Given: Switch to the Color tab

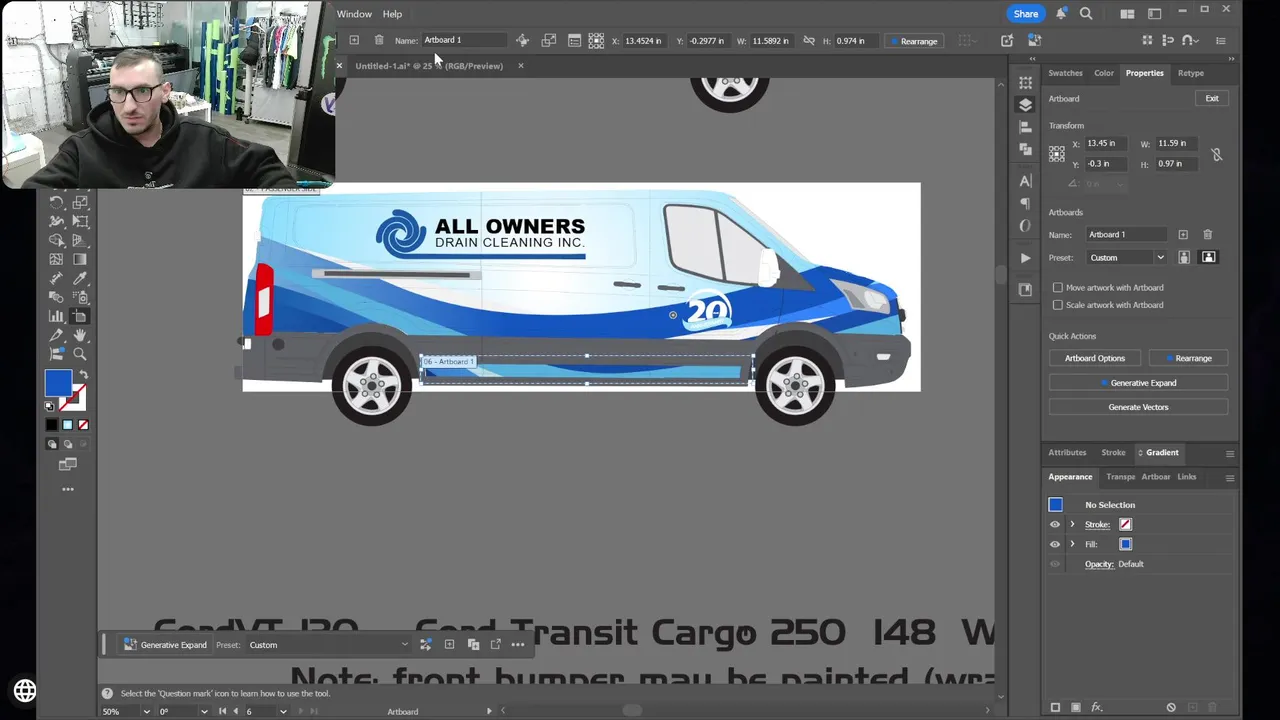Looking at the screenshot, I should pyautogui.click(x=1104, y=73).
